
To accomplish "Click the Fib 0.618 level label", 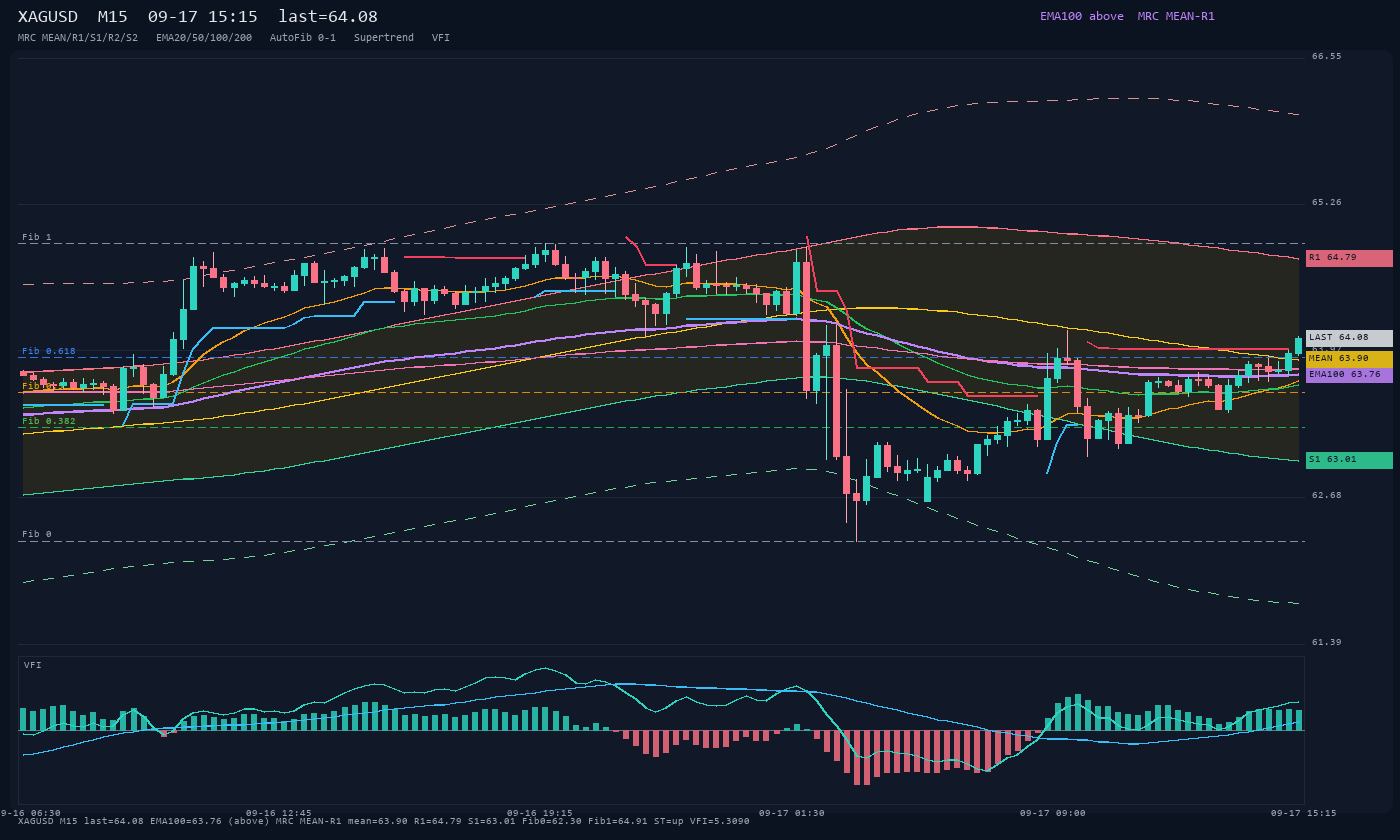I will pos(49,351).
